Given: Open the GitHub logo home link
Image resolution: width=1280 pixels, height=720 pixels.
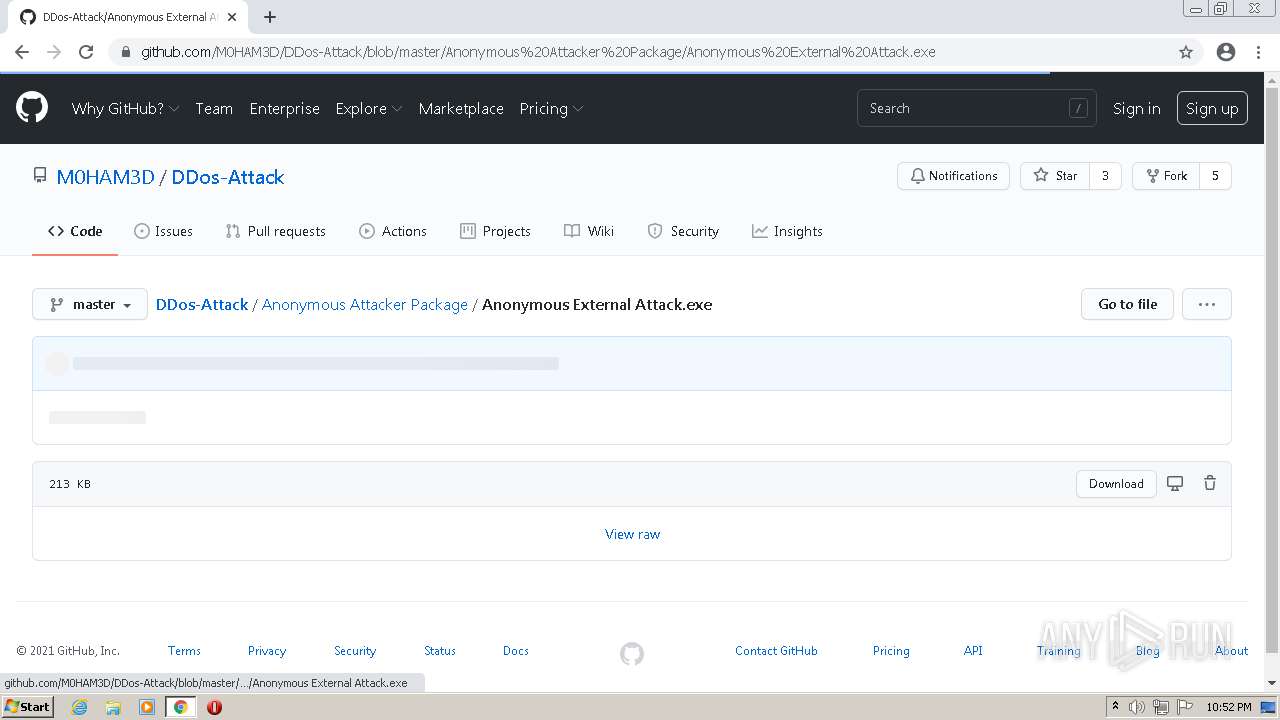Looking at the screenshot, I should pyautogui.click(x=32, y=108).
